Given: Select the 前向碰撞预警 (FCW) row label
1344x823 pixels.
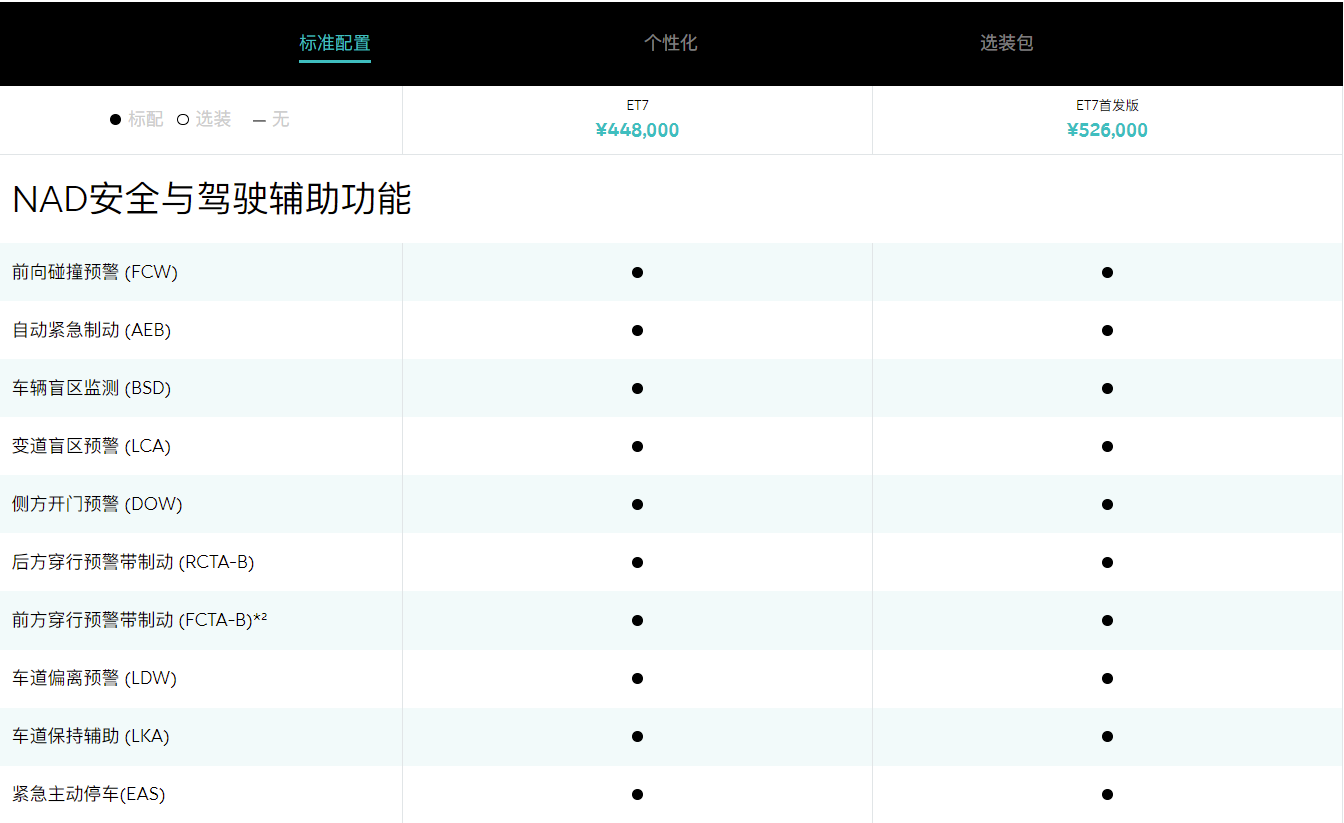Looking at the screenshot, I should [x=95, y=272].
